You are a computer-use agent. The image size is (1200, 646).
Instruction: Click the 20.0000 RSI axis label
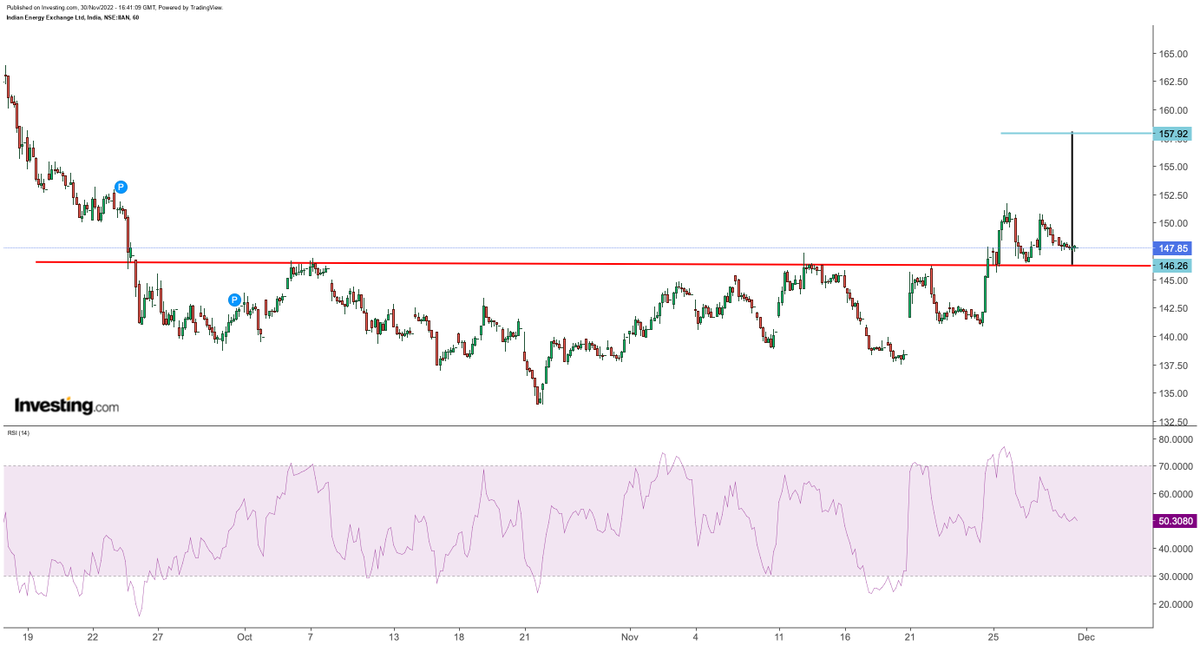click(1175, 604)
